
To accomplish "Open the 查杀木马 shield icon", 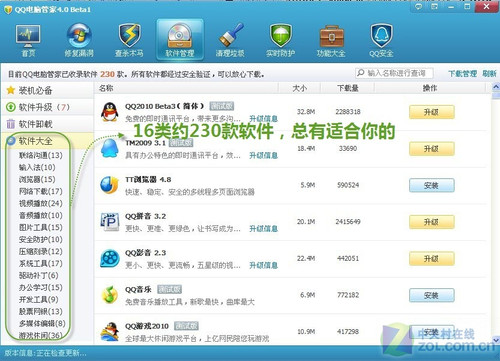I will pyautogui.click(x=129, y=40).
